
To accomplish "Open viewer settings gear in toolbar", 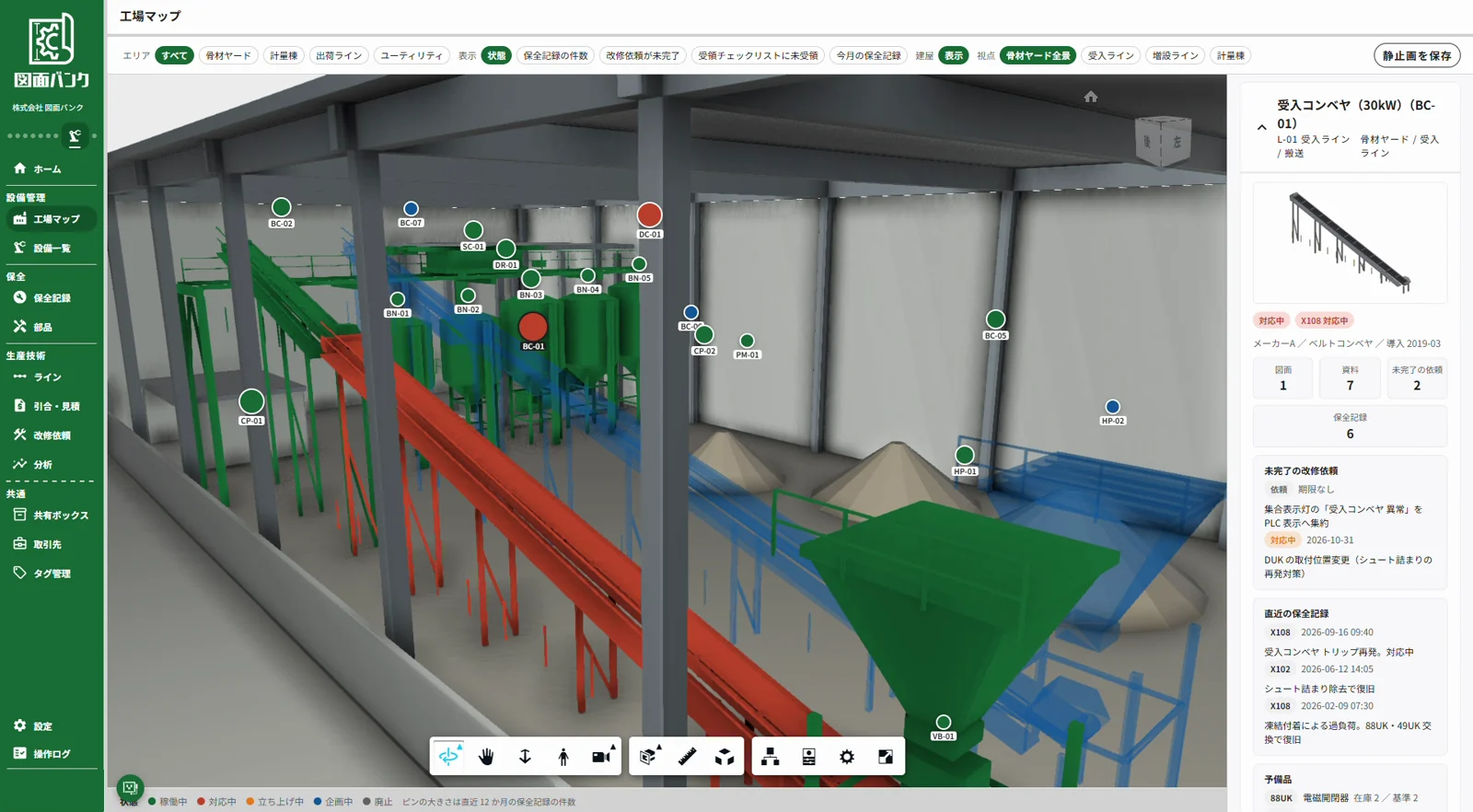I will pos(847,757).
